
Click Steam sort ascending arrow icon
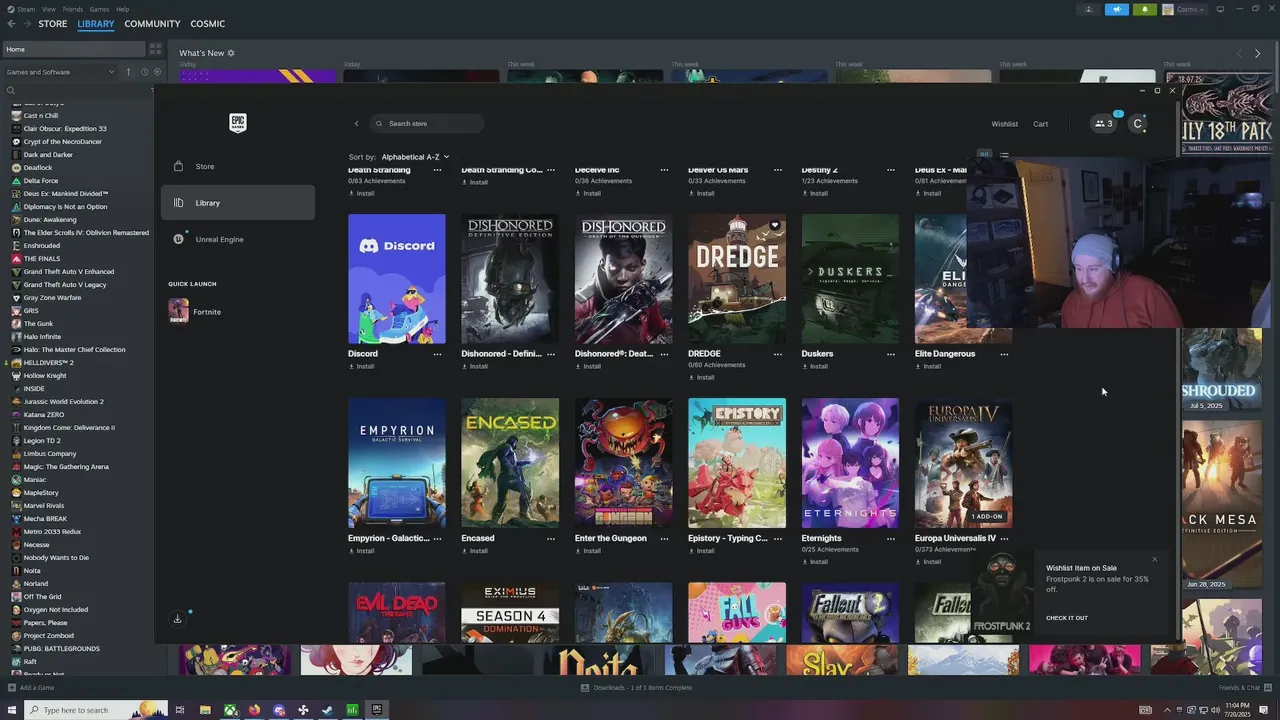point(128,72)
